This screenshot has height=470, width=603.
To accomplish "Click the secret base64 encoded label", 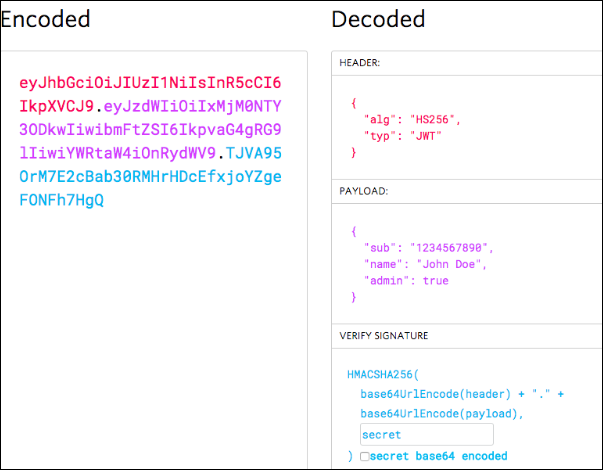I will point(438,456).
